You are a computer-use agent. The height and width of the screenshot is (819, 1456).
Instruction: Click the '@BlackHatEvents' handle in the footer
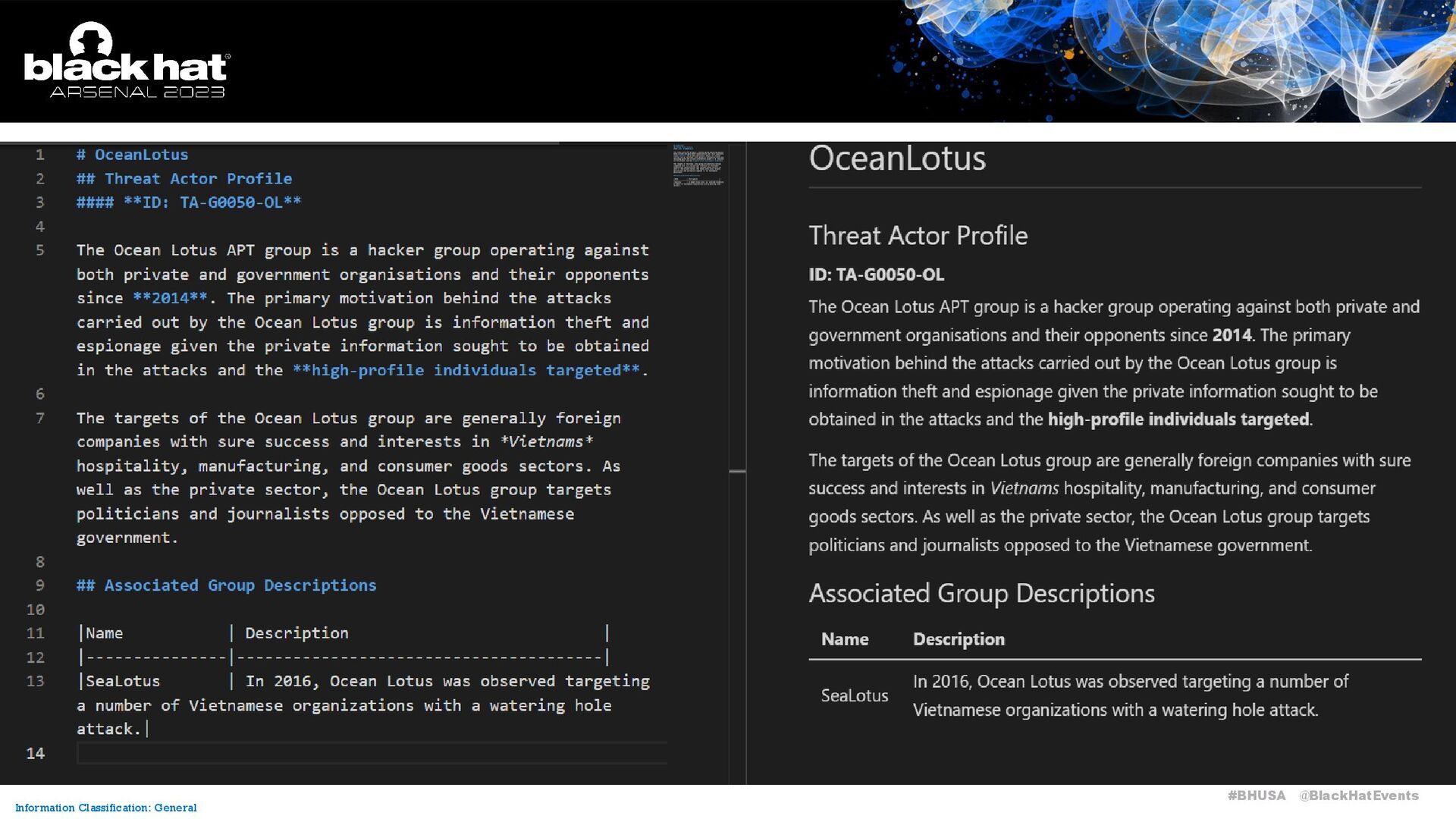click(1358, 795)
